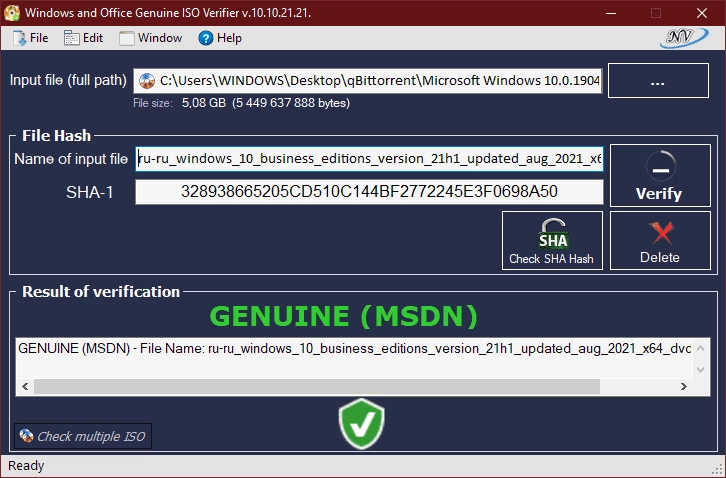Close the ISO Verifier window
This screenshot has height=478, width=726.
[x=702, y=13]
